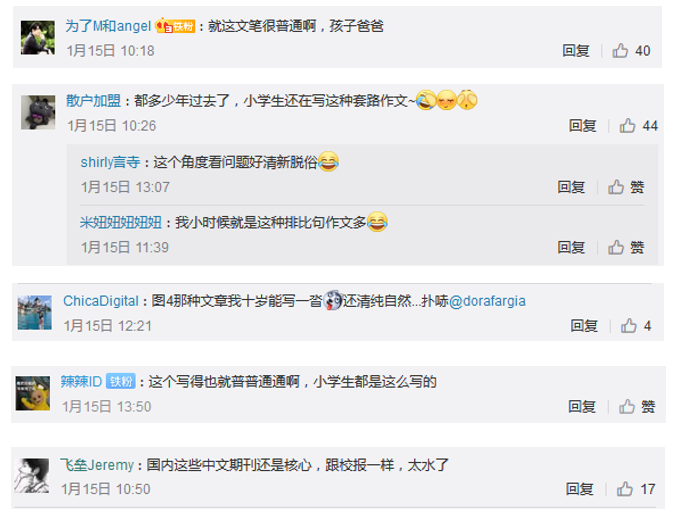This screenshot has height=516, width=674.
Task: Click thumbs-up on 米妞妞妞妞妞's reply
Action: point(616,247)
